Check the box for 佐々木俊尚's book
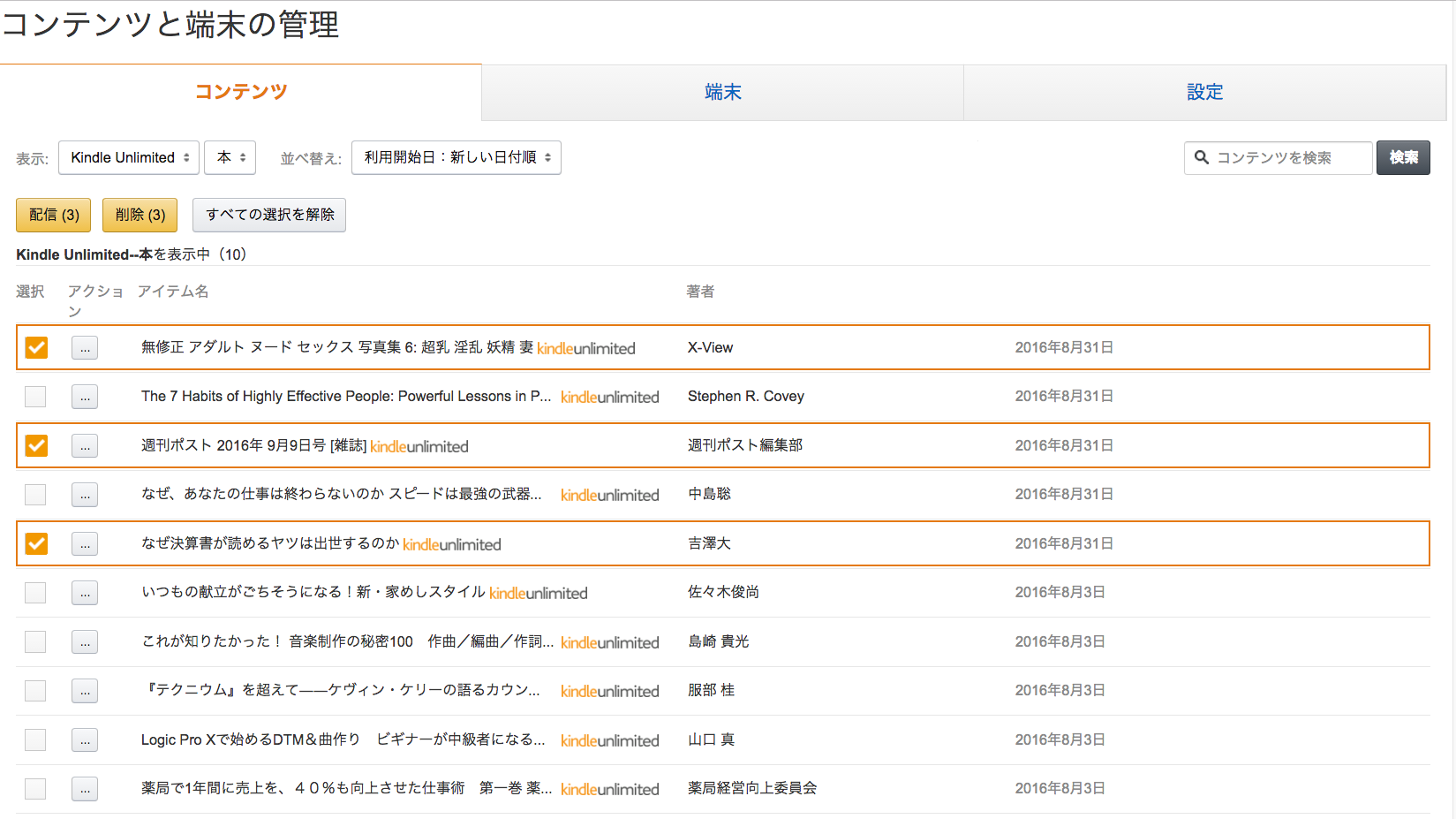 click(35, 593)
